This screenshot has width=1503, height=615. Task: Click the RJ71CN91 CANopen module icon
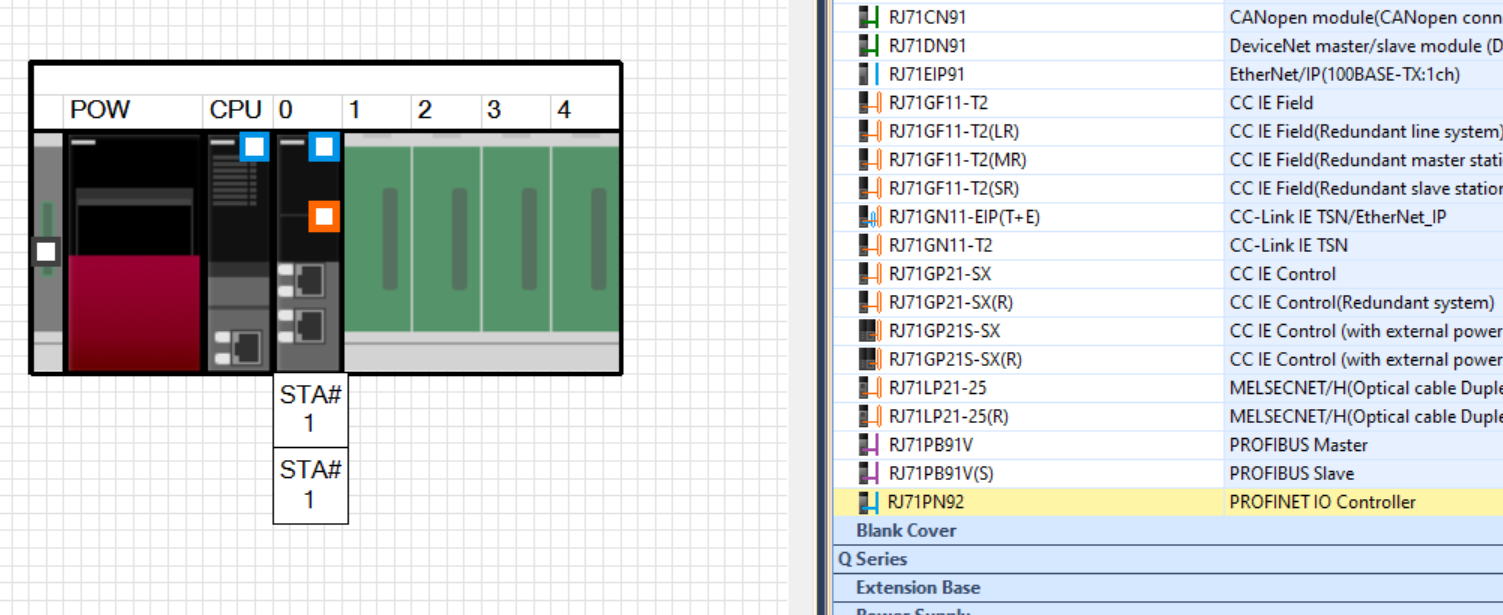(x=869, y=17)
